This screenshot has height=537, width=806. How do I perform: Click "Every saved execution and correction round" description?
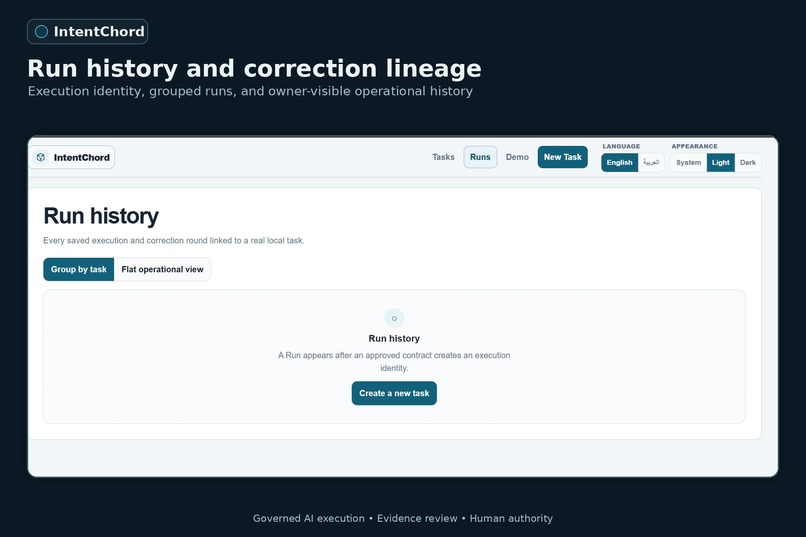tap(174, 240)
